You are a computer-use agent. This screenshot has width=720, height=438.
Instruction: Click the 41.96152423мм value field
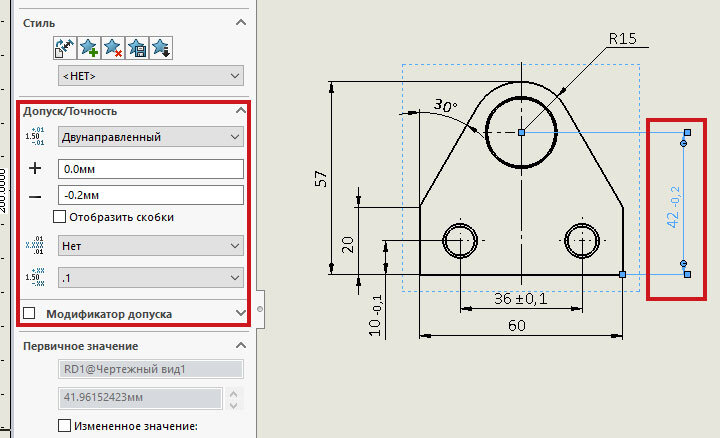tap(140, 398)
